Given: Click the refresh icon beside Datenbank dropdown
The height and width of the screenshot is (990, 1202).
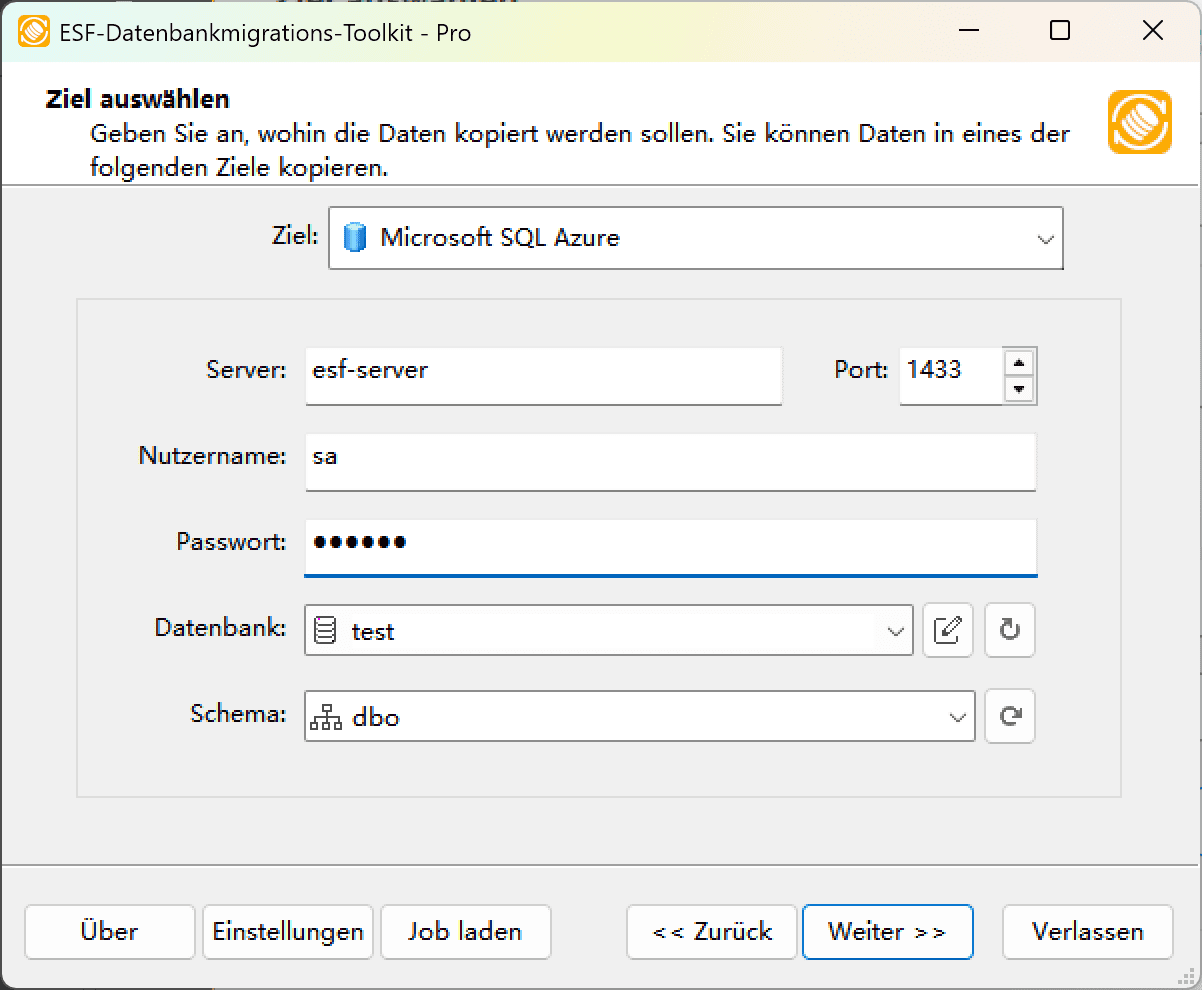Looking at the screenshot, I should [1009, 630].
